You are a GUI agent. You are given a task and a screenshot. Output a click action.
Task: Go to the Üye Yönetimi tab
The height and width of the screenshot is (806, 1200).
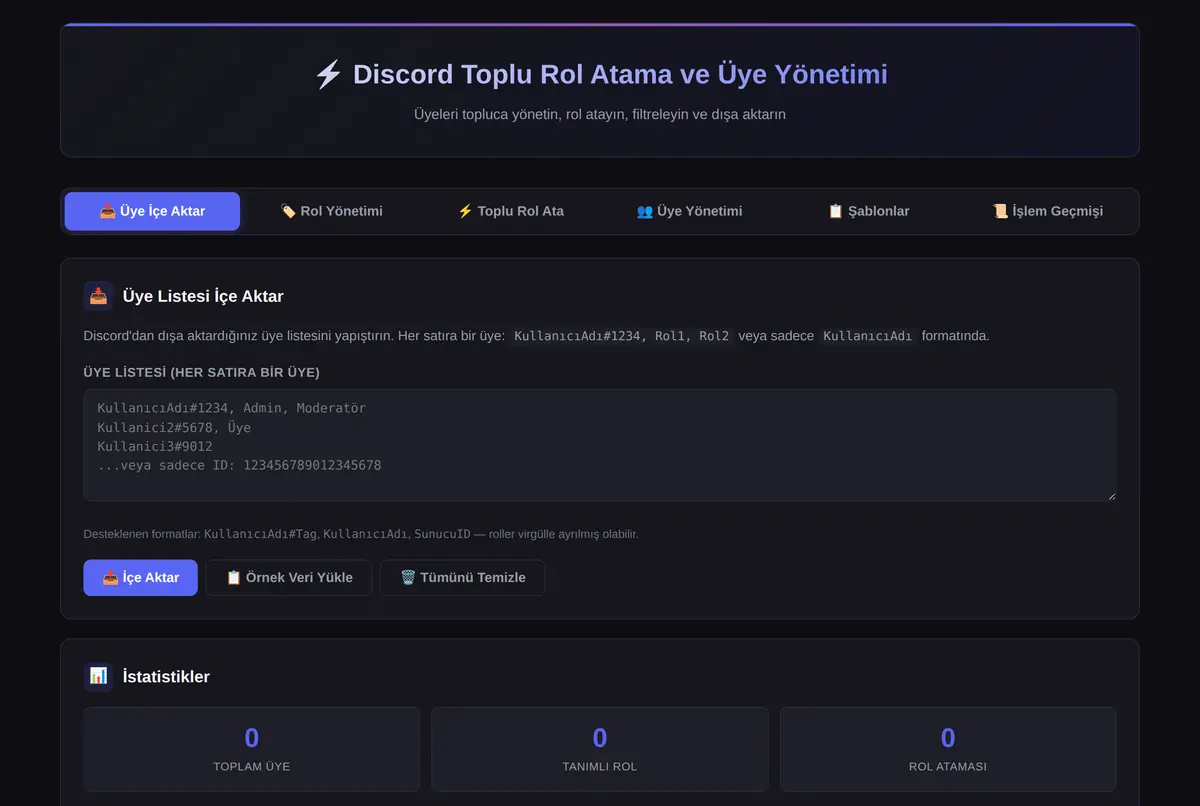click(689, 211)
